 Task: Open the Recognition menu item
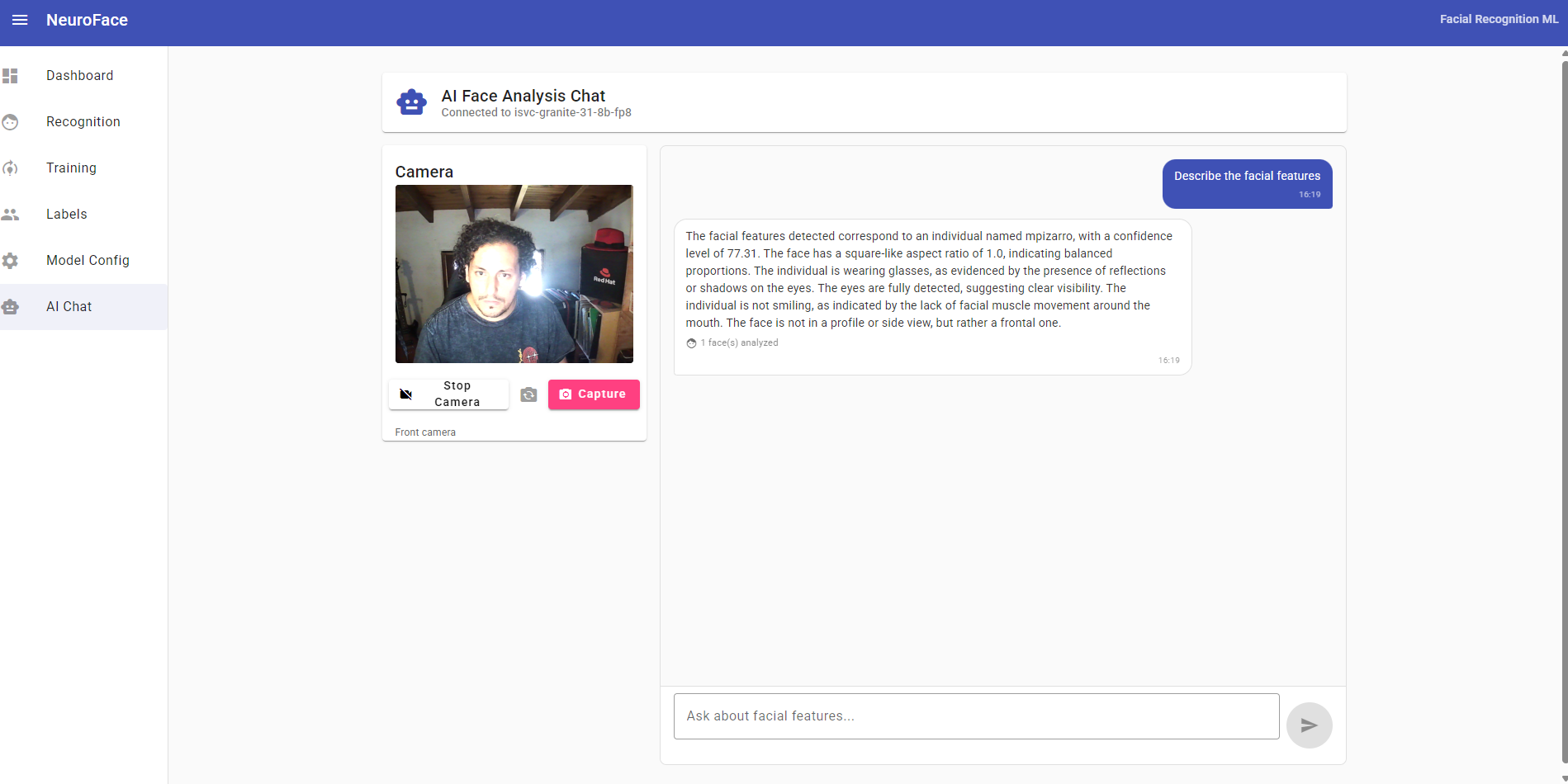tap(83, 121)
